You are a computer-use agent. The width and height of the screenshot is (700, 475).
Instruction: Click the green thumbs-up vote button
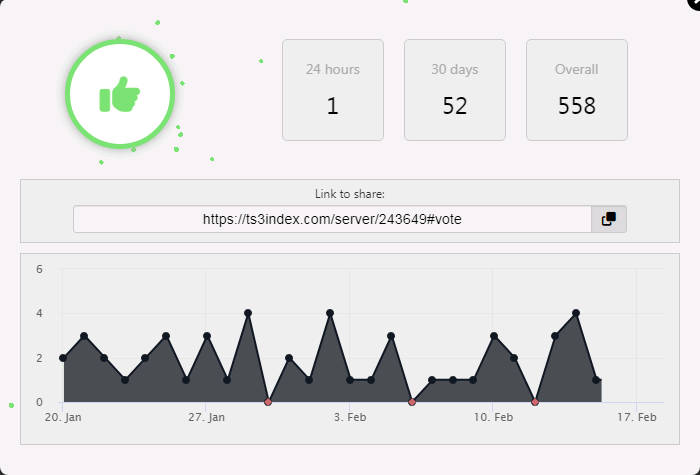point(120,94)
